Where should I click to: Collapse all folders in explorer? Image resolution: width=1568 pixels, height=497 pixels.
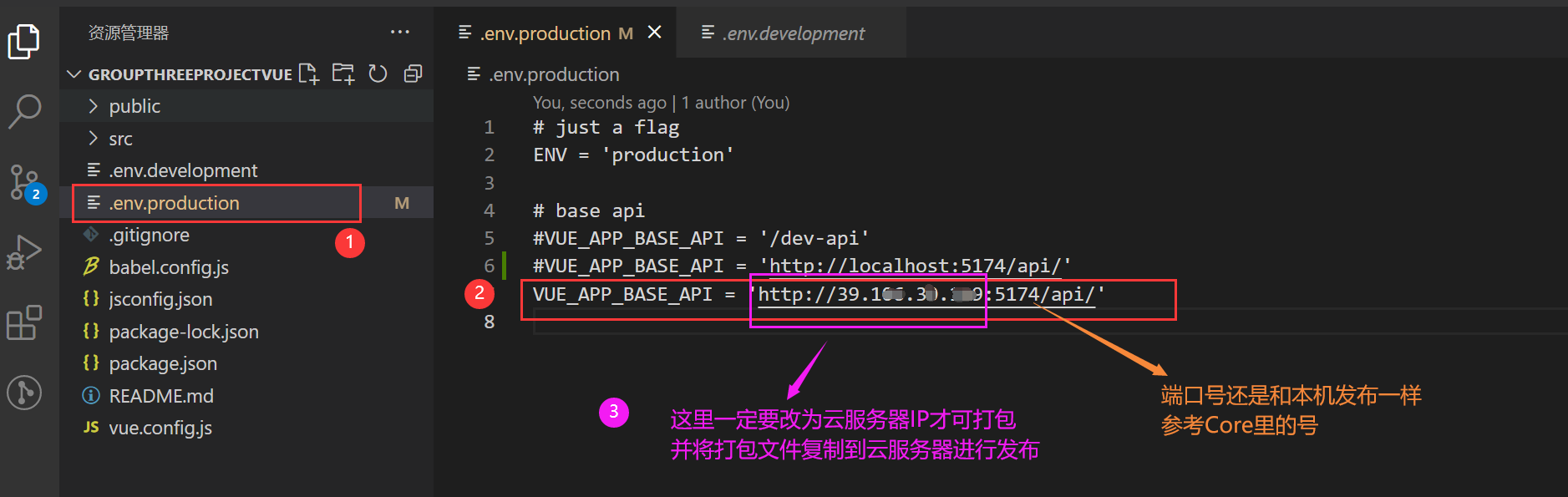[x=413, y=74]
